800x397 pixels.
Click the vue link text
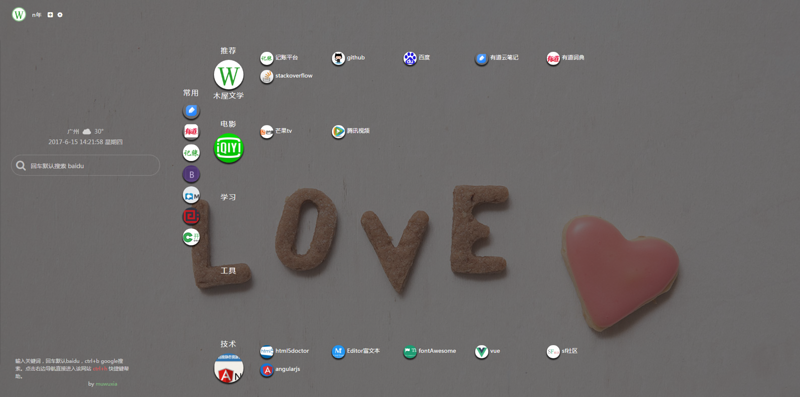click(x=495, y=351)
